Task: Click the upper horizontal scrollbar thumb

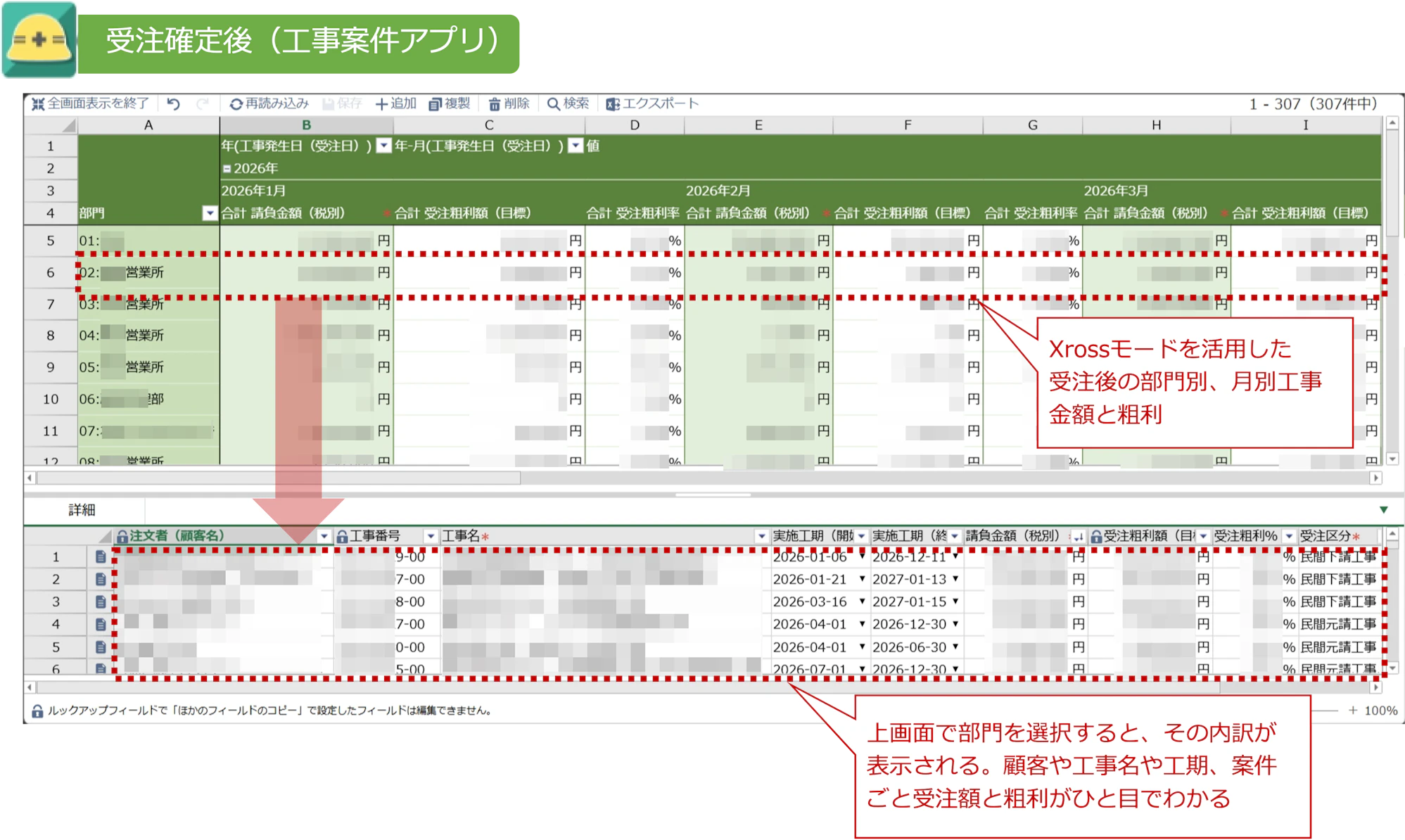Action: (279, 478)
